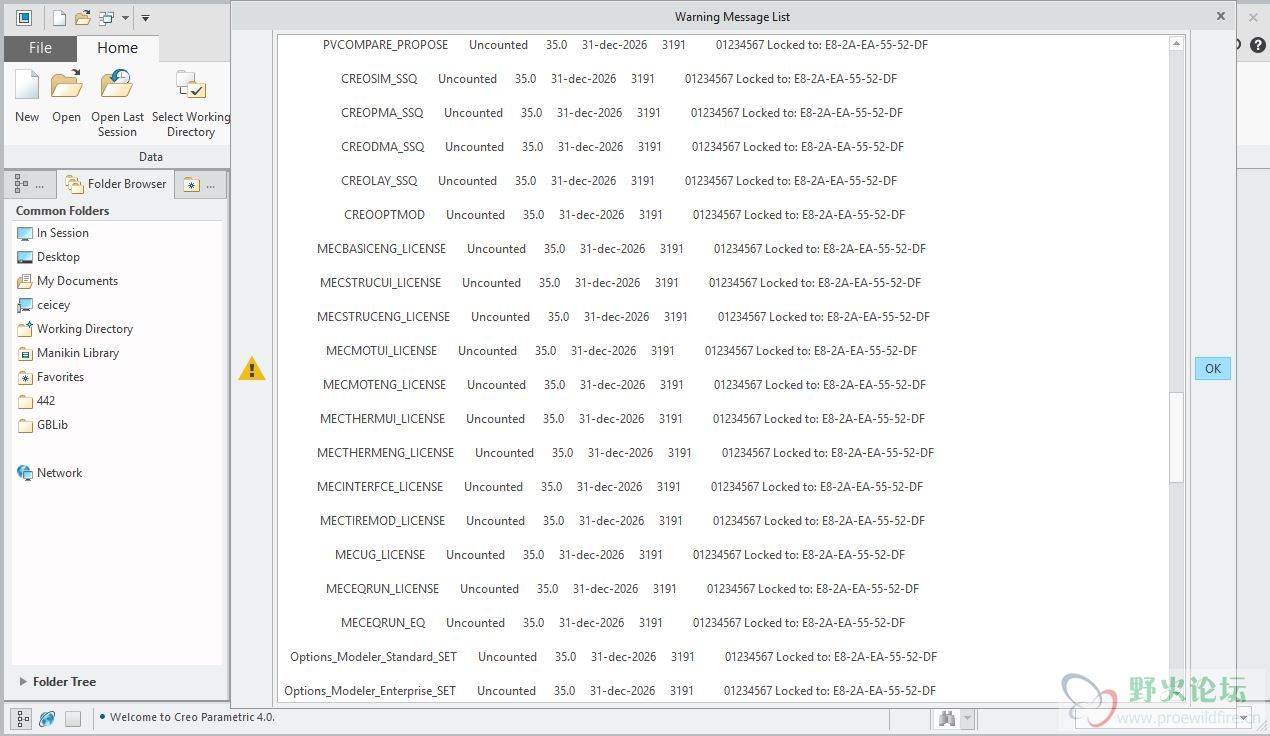This screenshot has height=736, width=1270.
Task: Close the Warning Message List dialog
Action: (x=1220, y=16)
